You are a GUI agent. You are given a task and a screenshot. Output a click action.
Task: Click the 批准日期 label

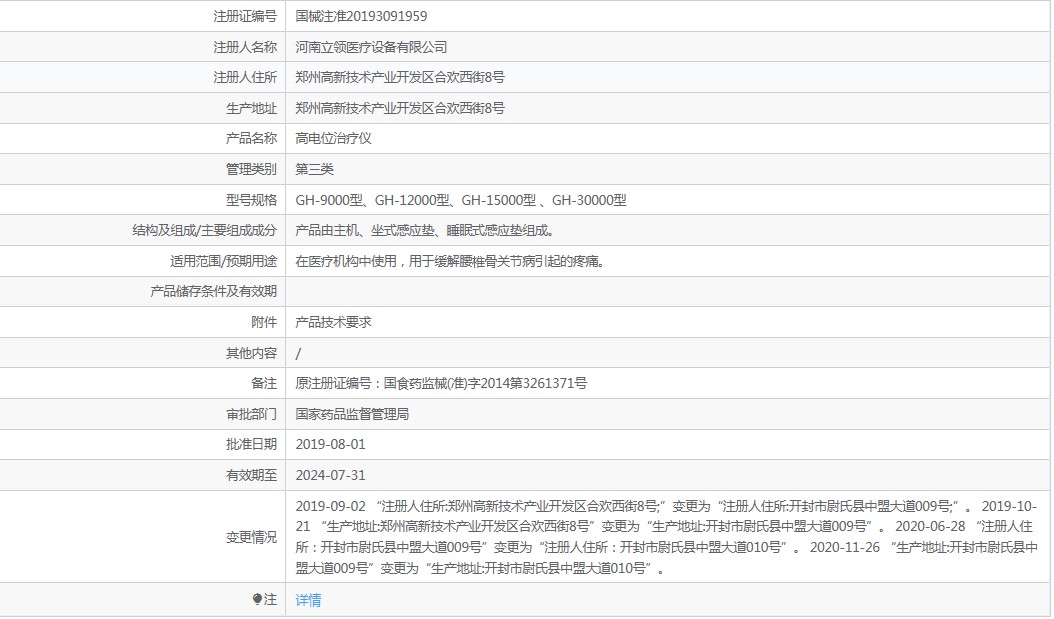(251, 444)
